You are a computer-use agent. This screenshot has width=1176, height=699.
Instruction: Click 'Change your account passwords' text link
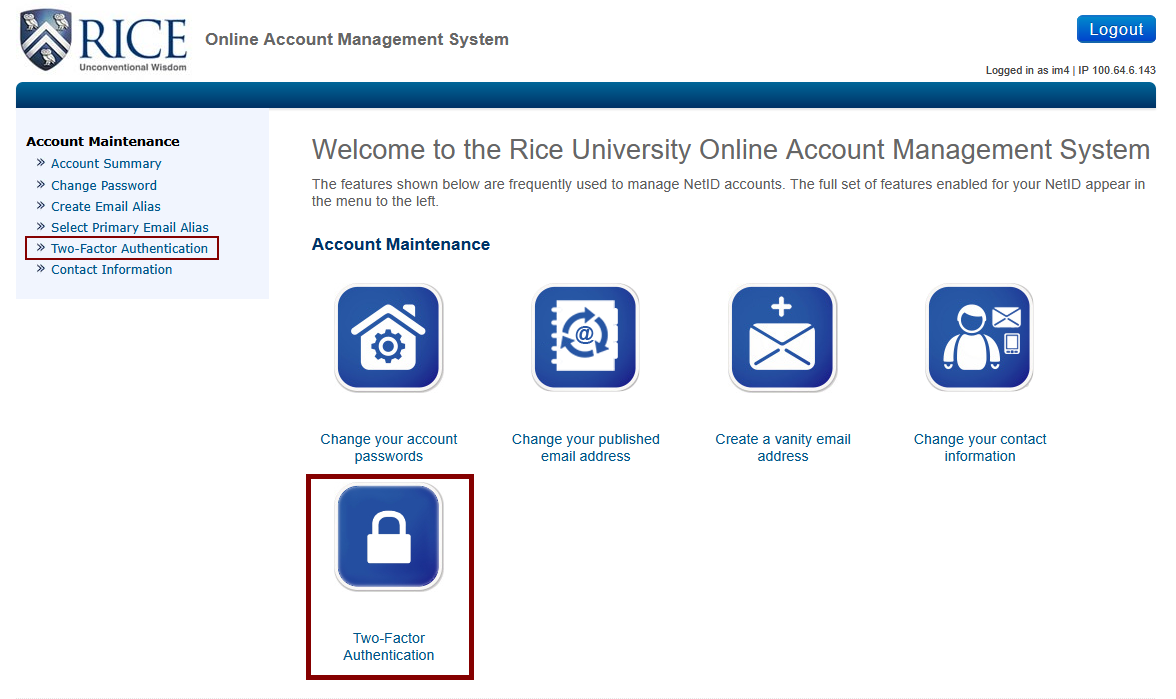388,447
